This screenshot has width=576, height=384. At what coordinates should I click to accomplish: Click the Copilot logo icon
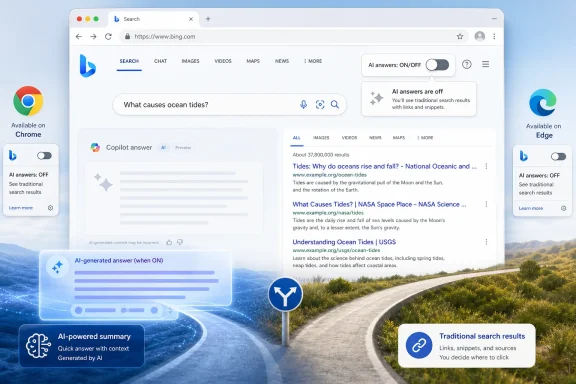point(95,147)
